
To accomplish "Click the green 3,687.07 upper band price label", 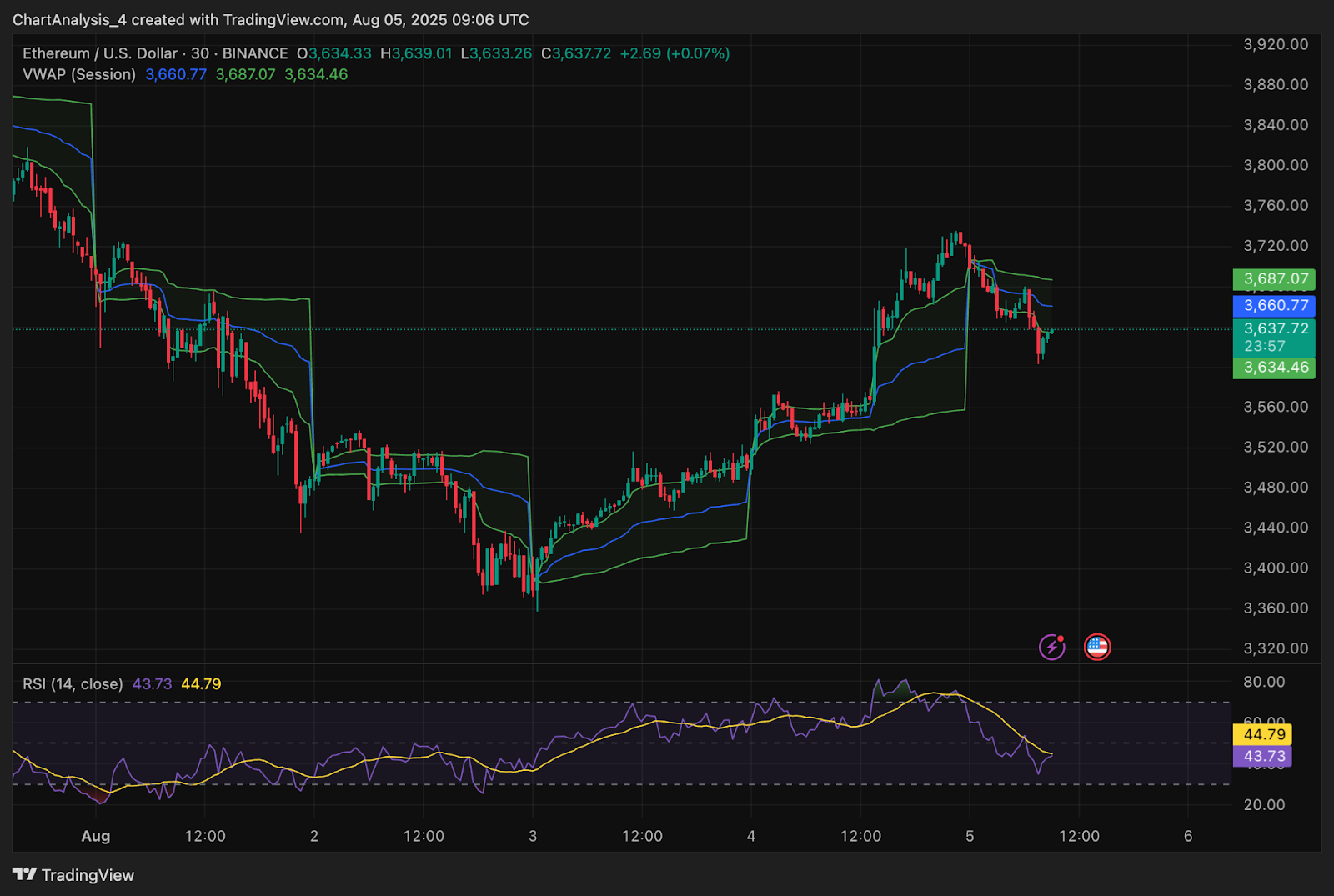I will tap(1274, 279).
